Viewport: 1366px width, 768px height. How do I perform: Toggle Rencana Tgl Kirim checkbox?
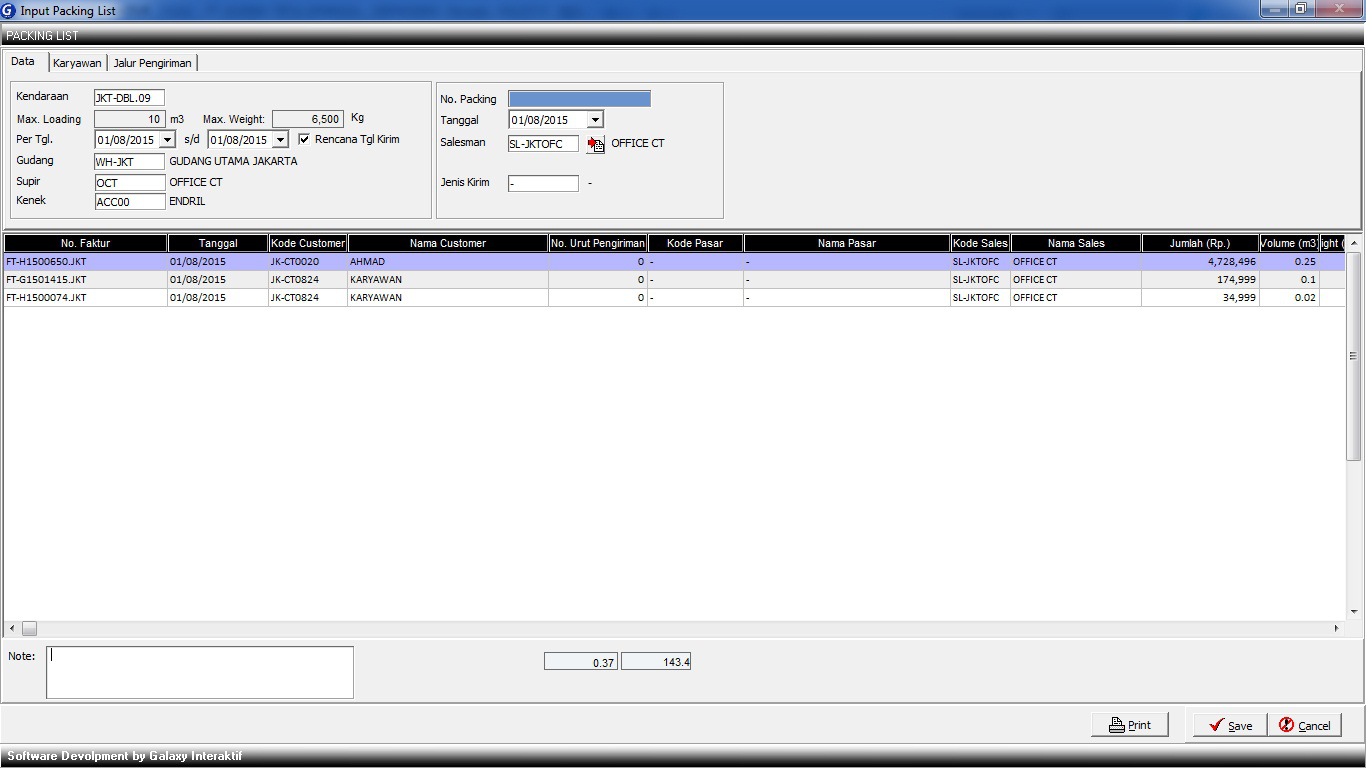coord(305,139)
